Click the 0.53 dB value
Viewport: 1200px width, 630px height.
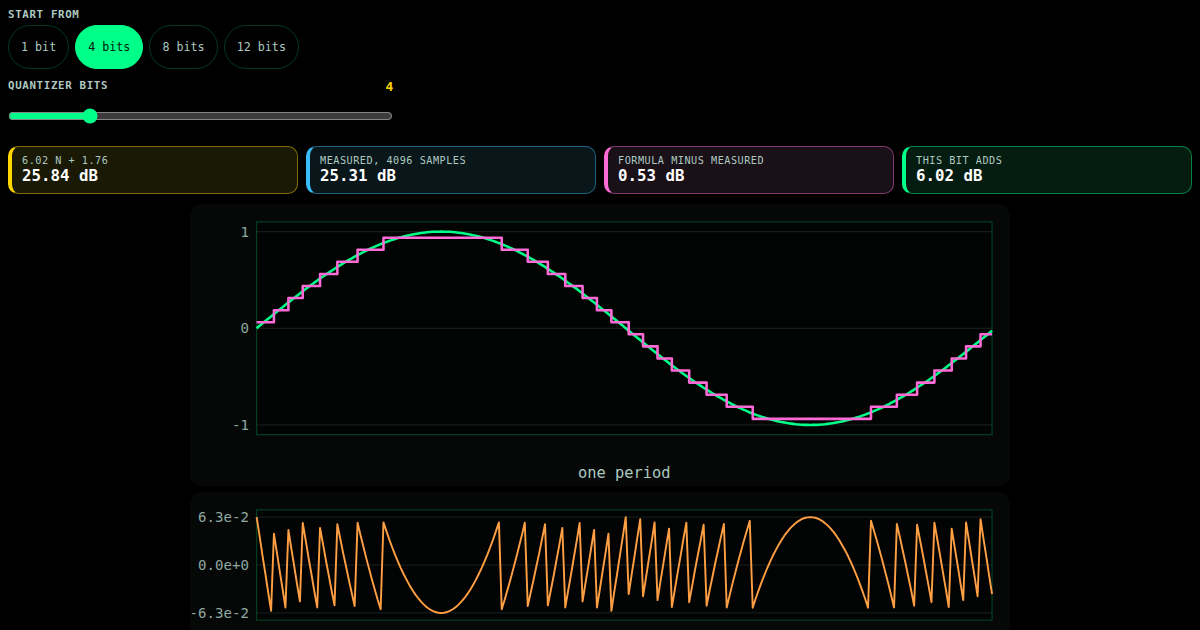pyautogui.click(x=651, y=176)
